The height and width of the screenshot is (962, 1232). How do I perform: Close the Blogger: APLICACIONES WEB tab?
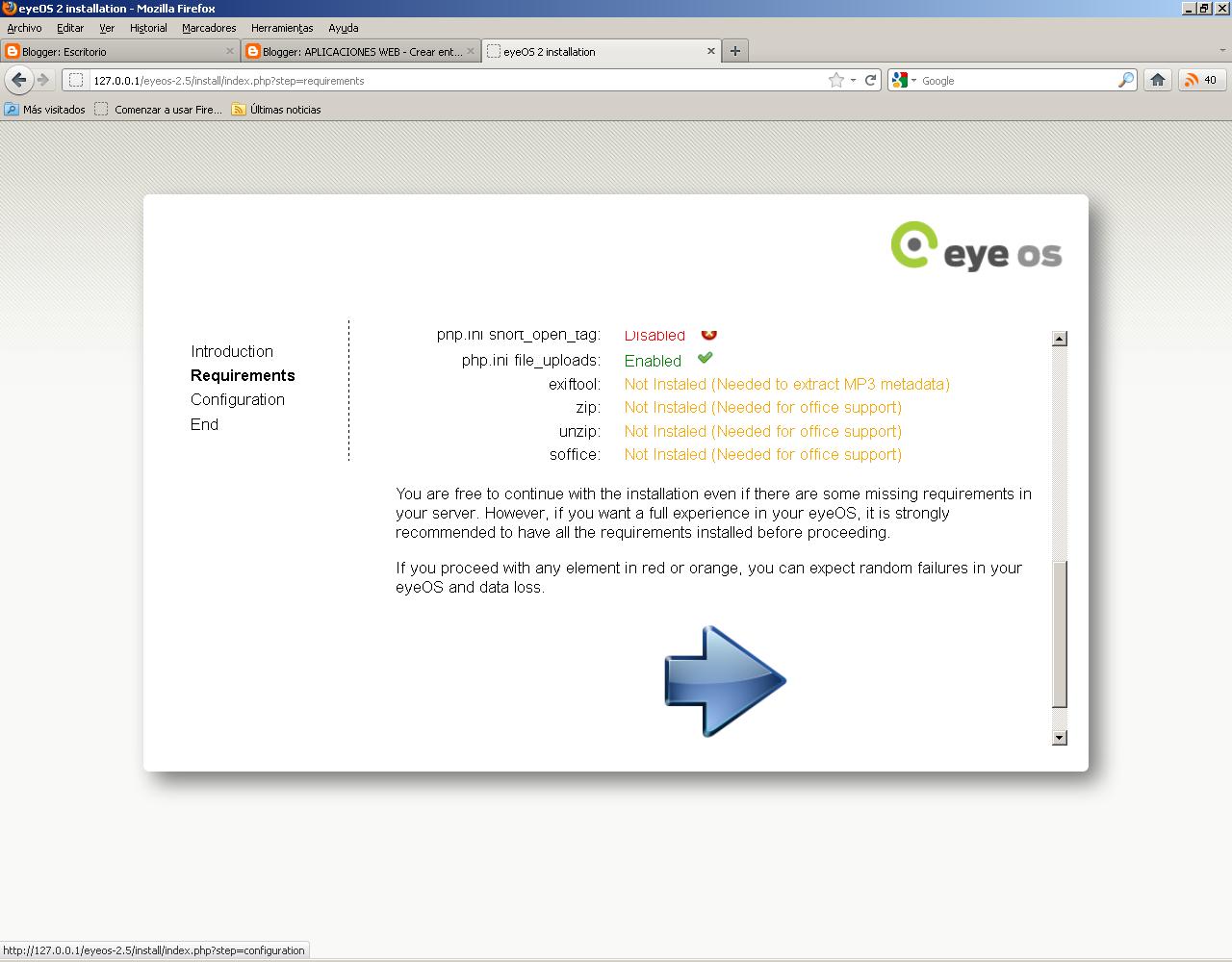tap(471, 51)
